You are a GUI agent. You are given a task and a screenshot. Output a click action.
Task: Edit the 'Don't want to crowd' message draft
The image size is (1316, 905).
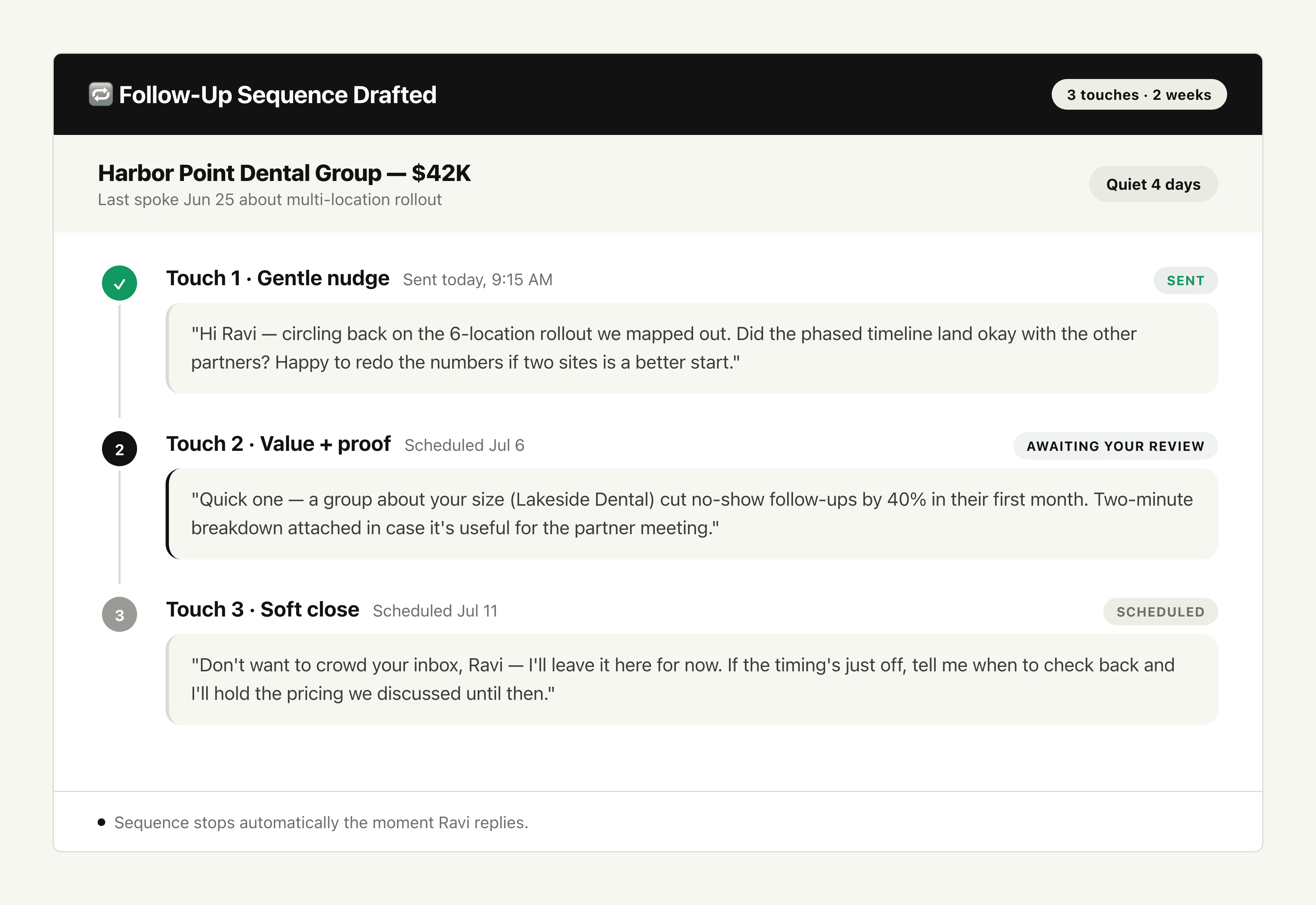click(x=692, y=679)
